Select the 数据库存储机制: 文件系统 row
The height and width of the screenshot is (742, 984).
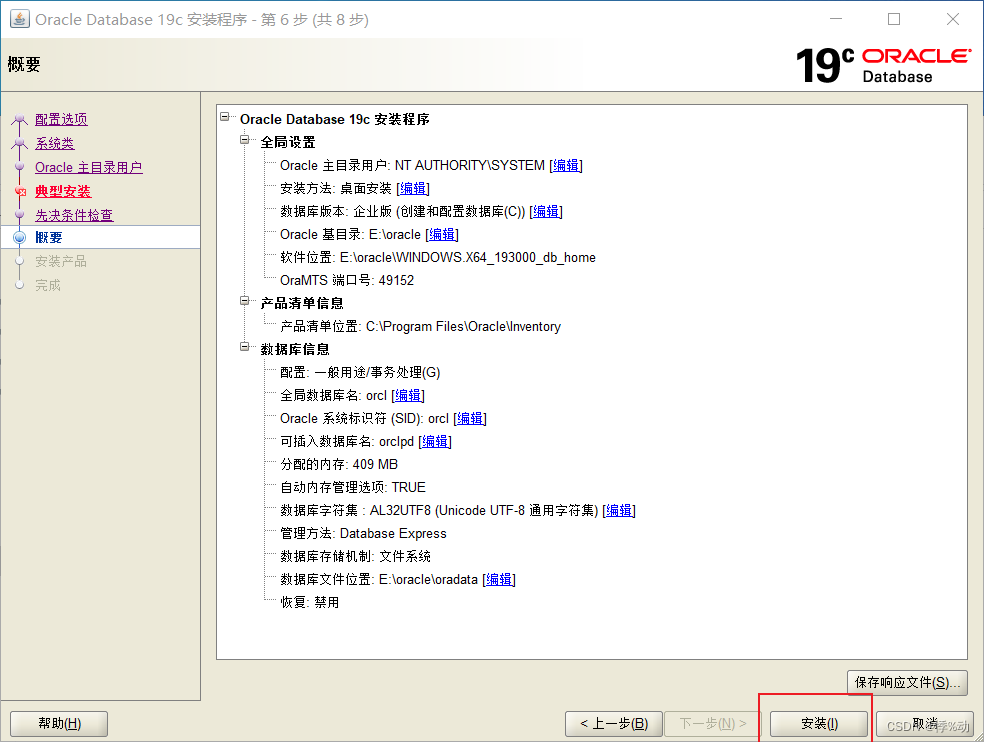pos(355,557)
